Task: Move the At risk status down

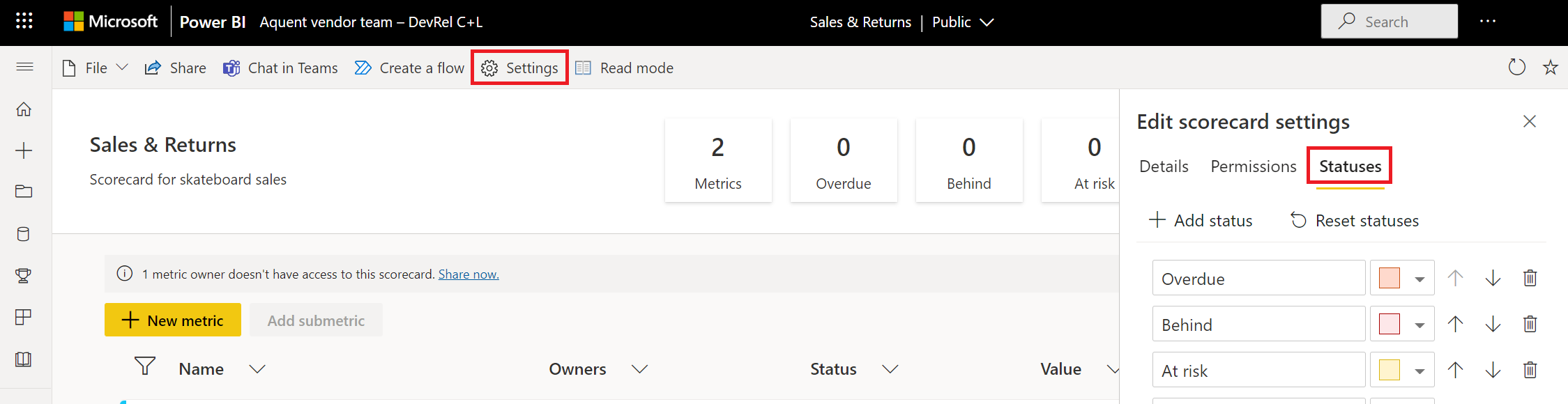Action: pos(1493,370)
